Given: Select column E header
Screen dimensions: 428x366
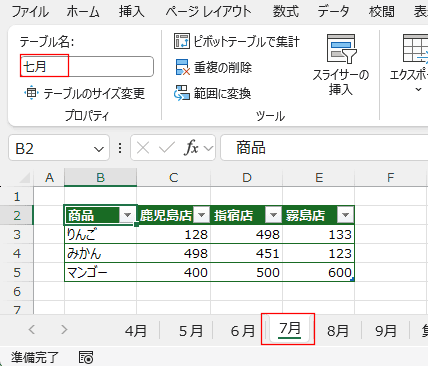Looking at the screenshot, I should point(319,177).
